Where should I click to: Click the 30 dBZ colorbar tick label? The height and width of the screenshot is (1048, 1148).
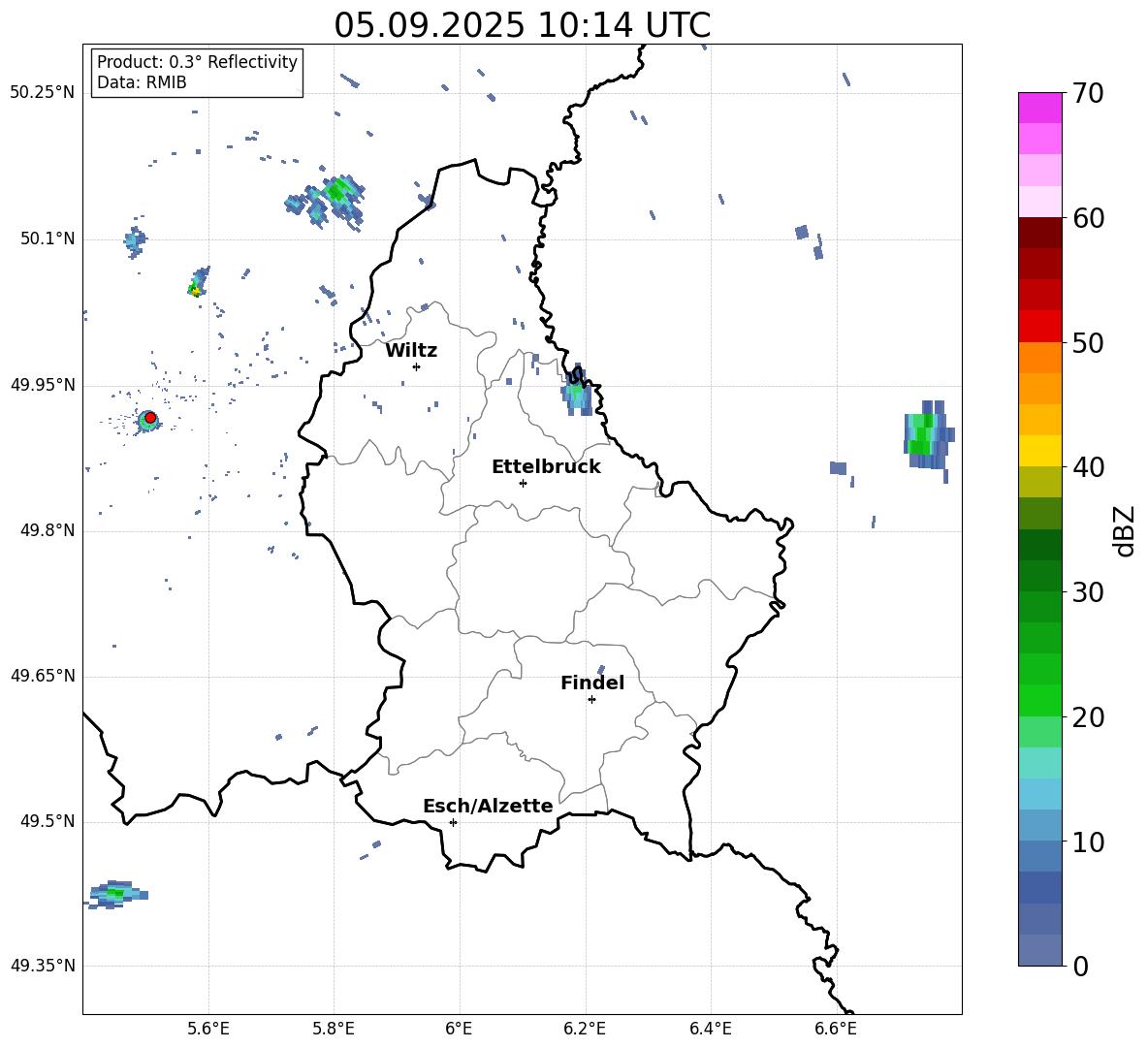click(x=1088, y=592)
